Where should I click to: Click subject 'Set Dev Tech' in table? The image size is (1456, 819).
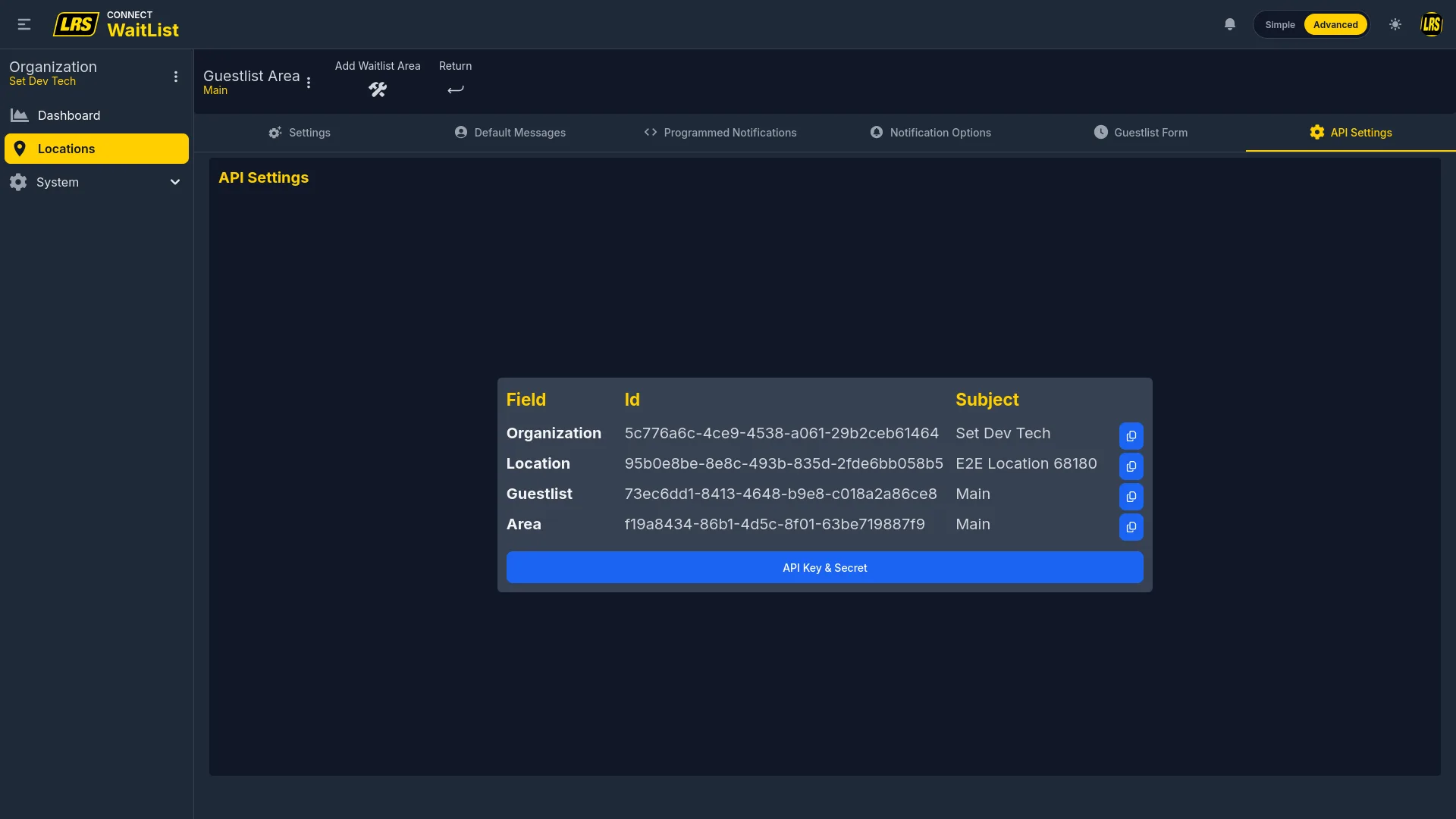[1003, 433]
